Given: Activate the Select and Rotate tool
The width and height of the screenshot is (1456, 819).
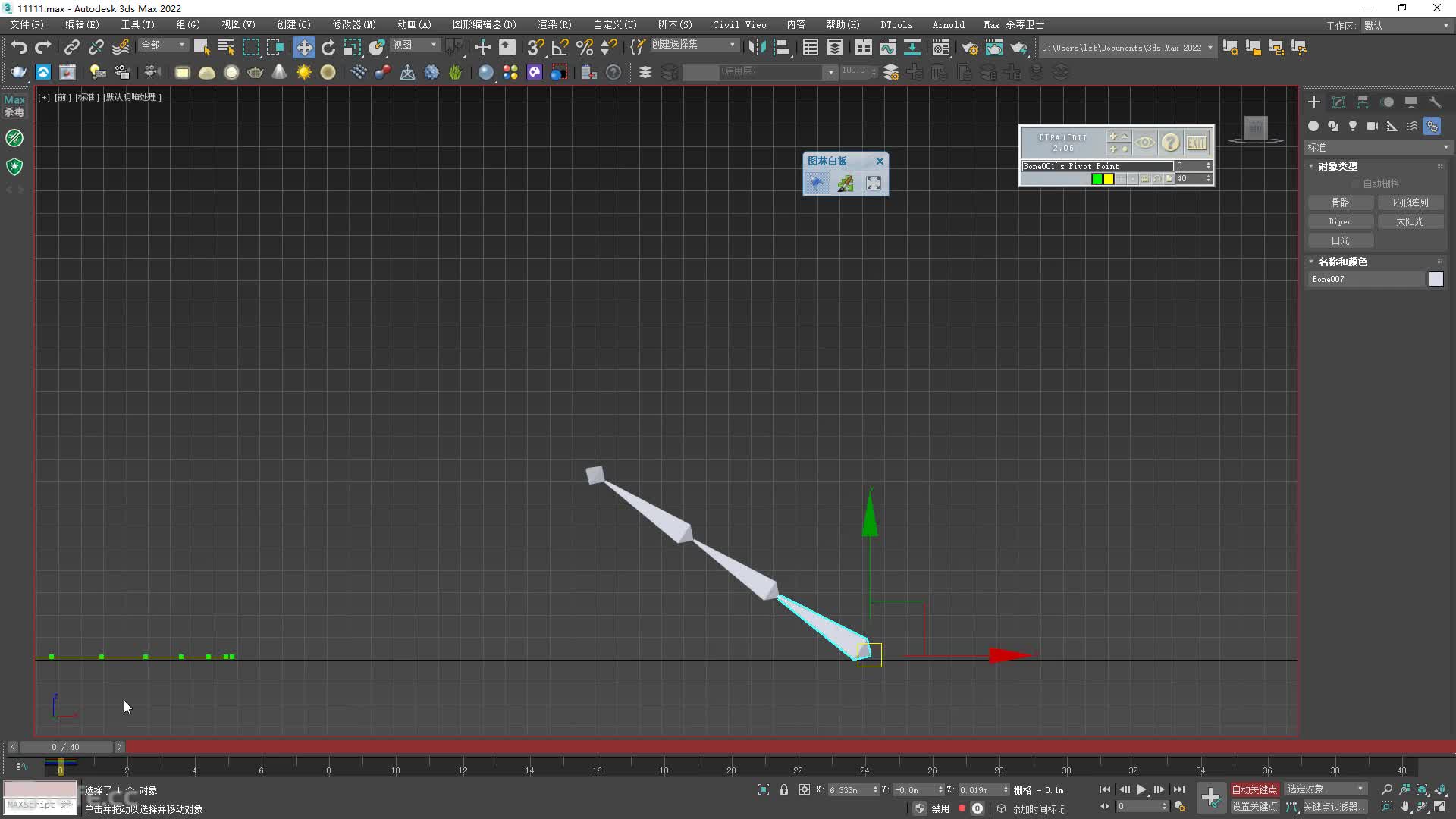Looking at the screenshot, I should click(x=328, y=47).
